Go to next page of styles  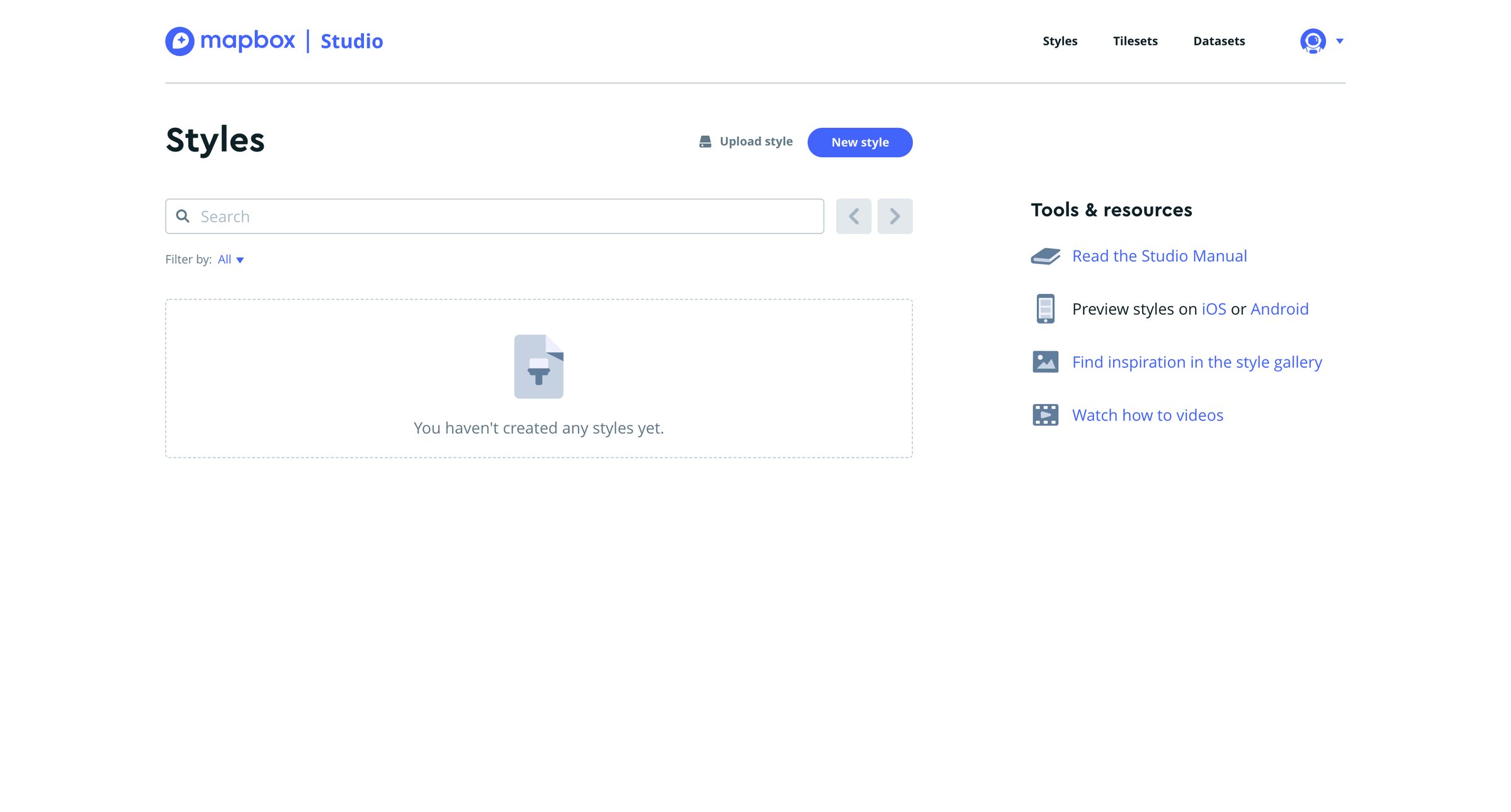(895, 217)
